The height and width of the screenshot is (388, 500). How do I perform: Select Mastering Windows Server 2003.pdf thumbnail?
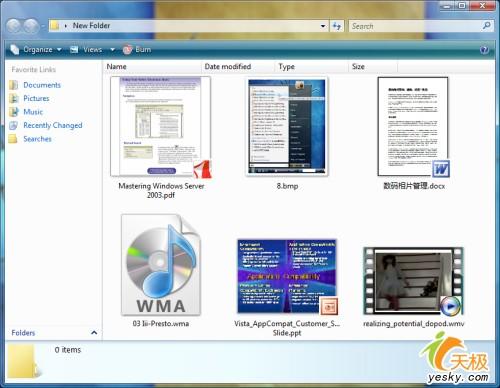(x=161, y=127)
